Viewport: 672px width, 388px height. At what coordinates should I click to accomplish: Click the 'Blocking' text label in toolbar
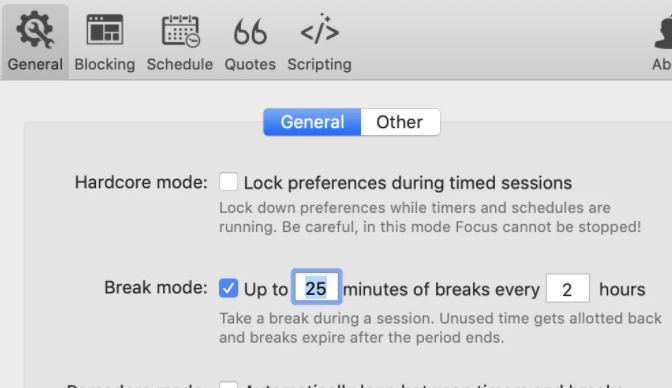pos(105,64)
